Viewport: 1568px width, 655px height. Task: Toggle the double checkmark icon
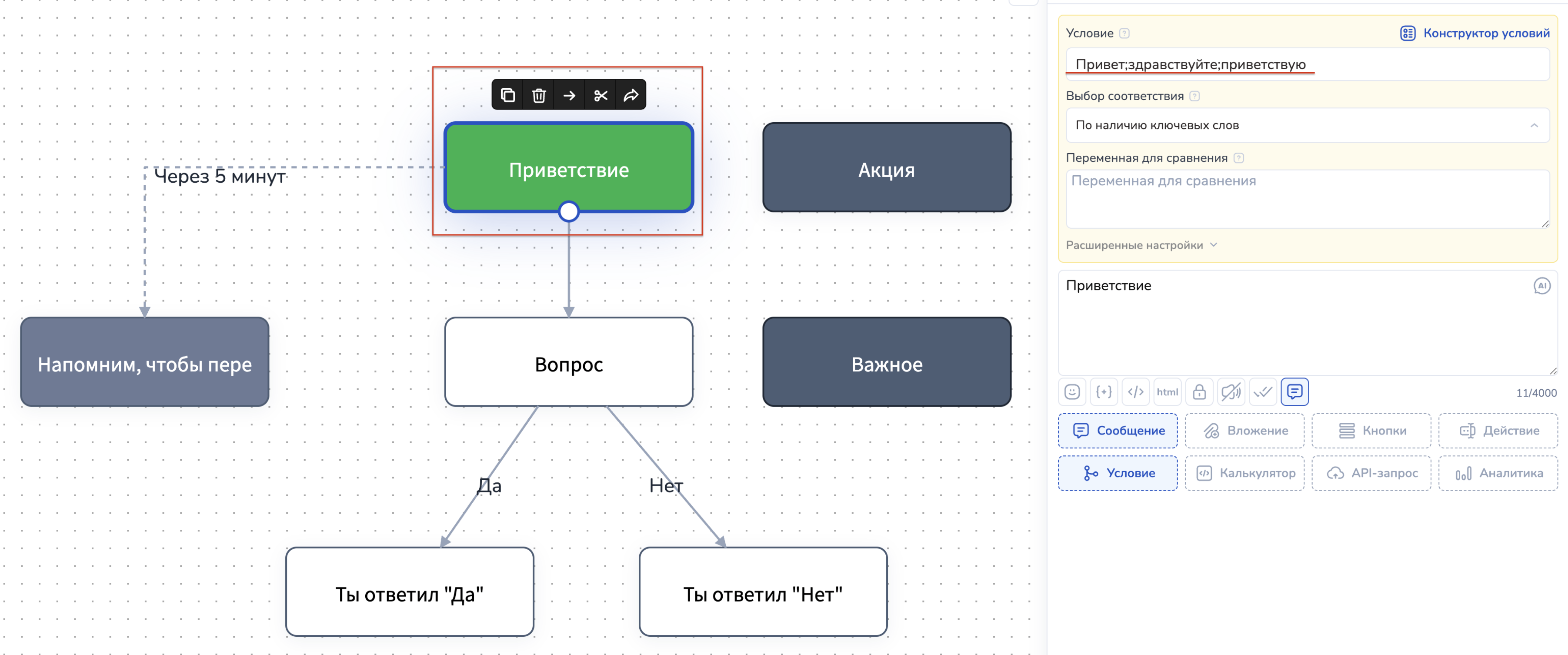pyautogui.click(x=1263, y=392)
